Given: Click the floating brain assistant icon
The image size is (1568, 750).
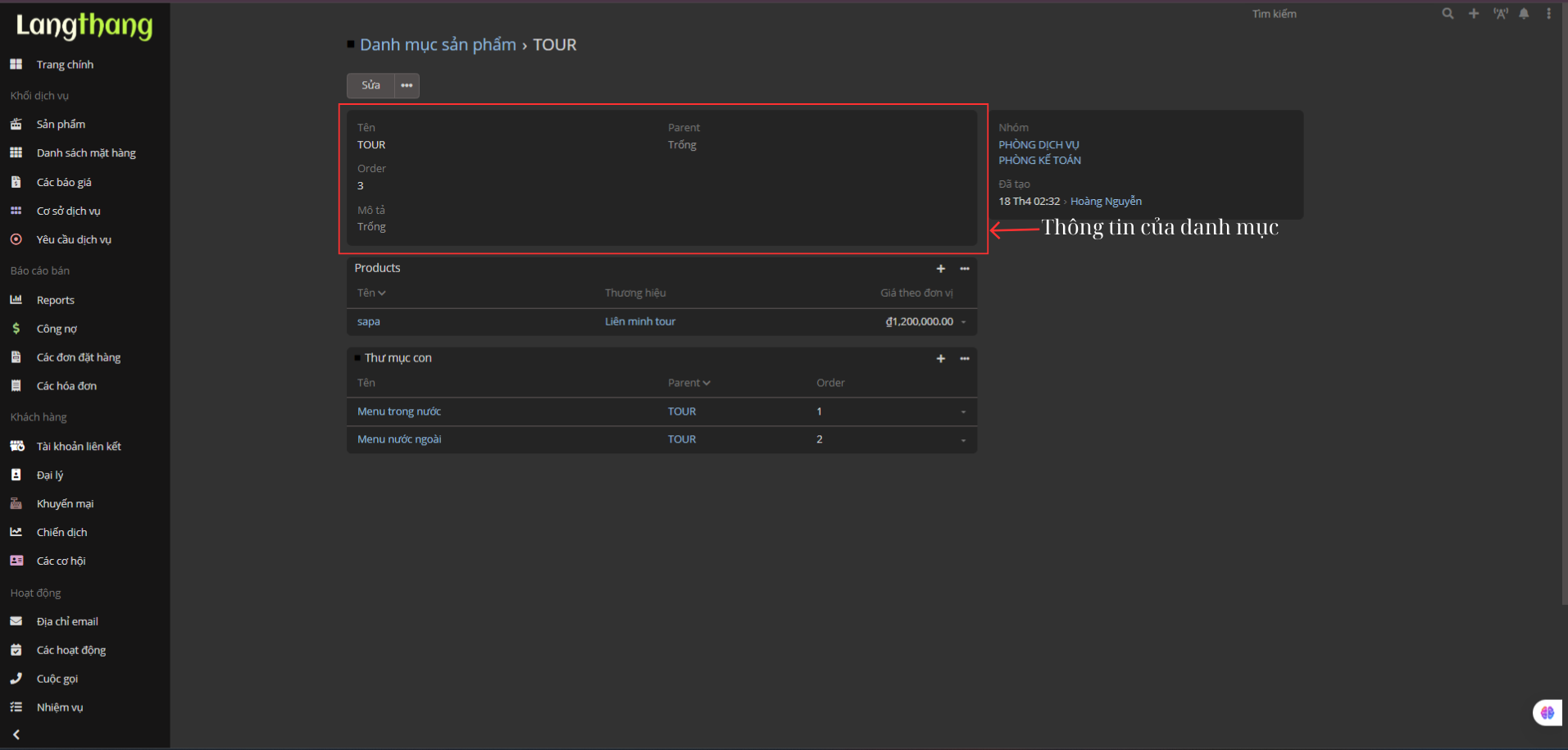Looking at the screenshot, I should pos(1547,712).
